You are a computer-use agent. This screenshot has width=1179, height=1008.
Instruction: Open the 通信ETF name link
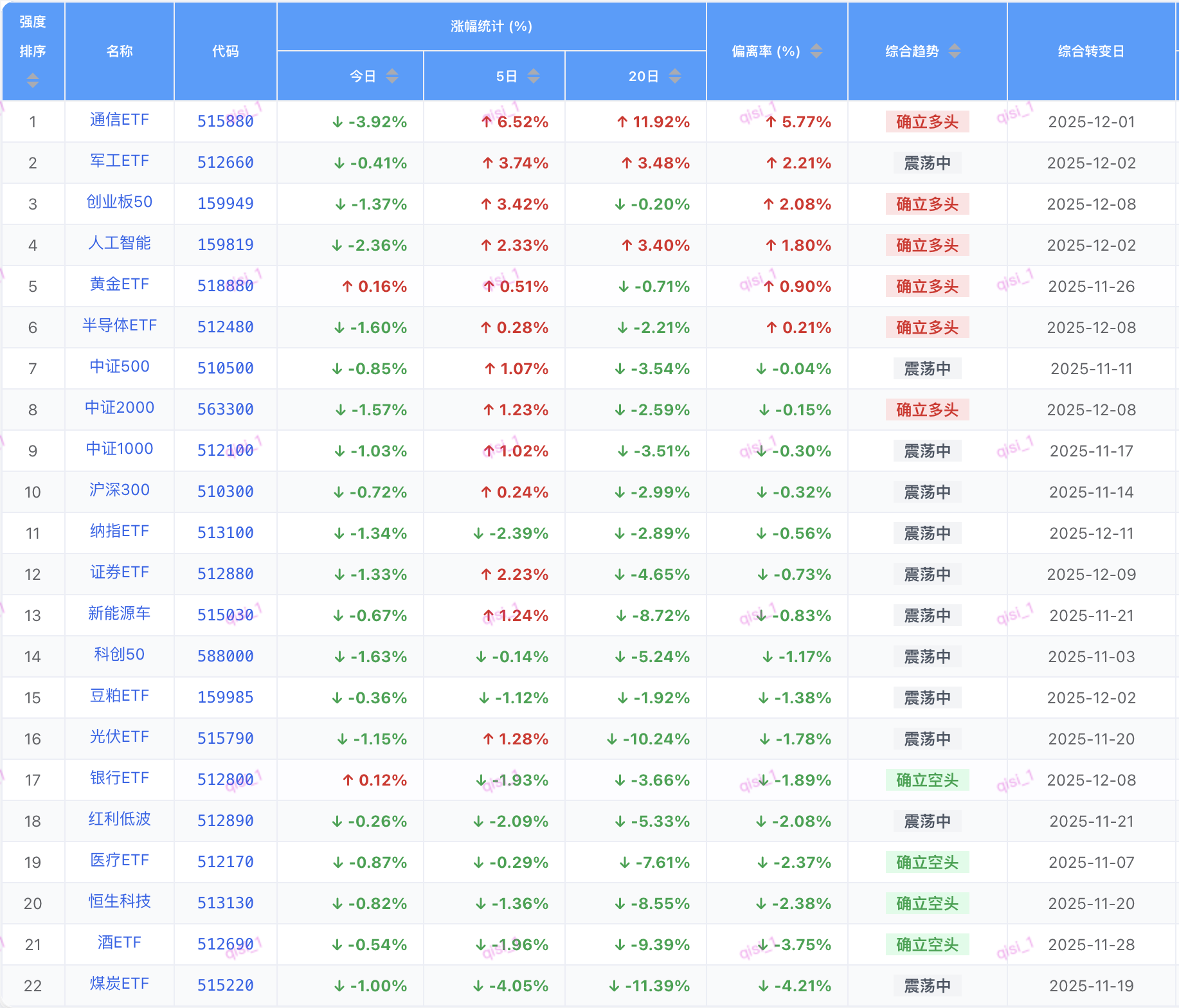click(120, 120)
